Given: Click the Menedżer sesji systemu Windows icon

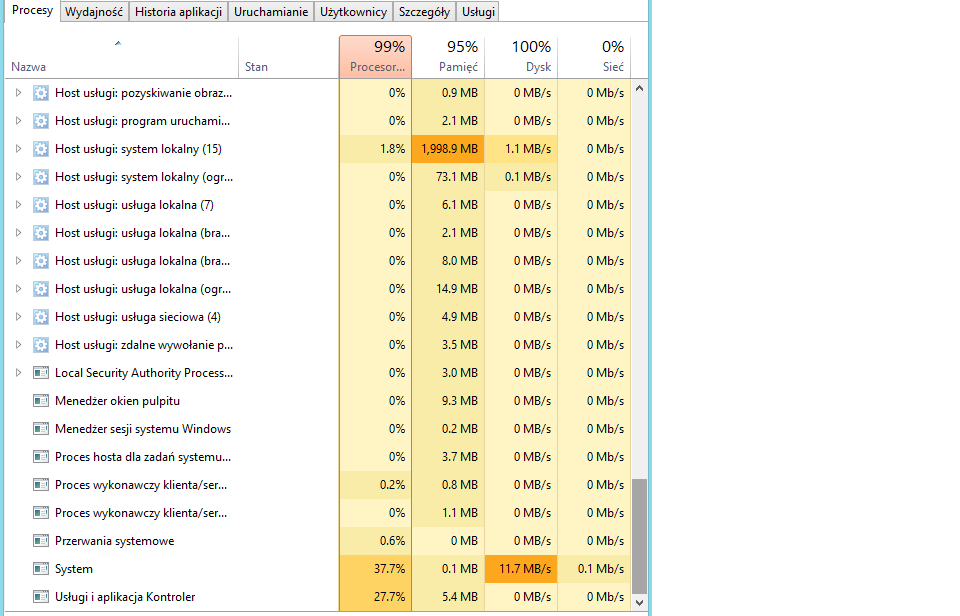Looking at the screenshot, I should pos(40,429).
